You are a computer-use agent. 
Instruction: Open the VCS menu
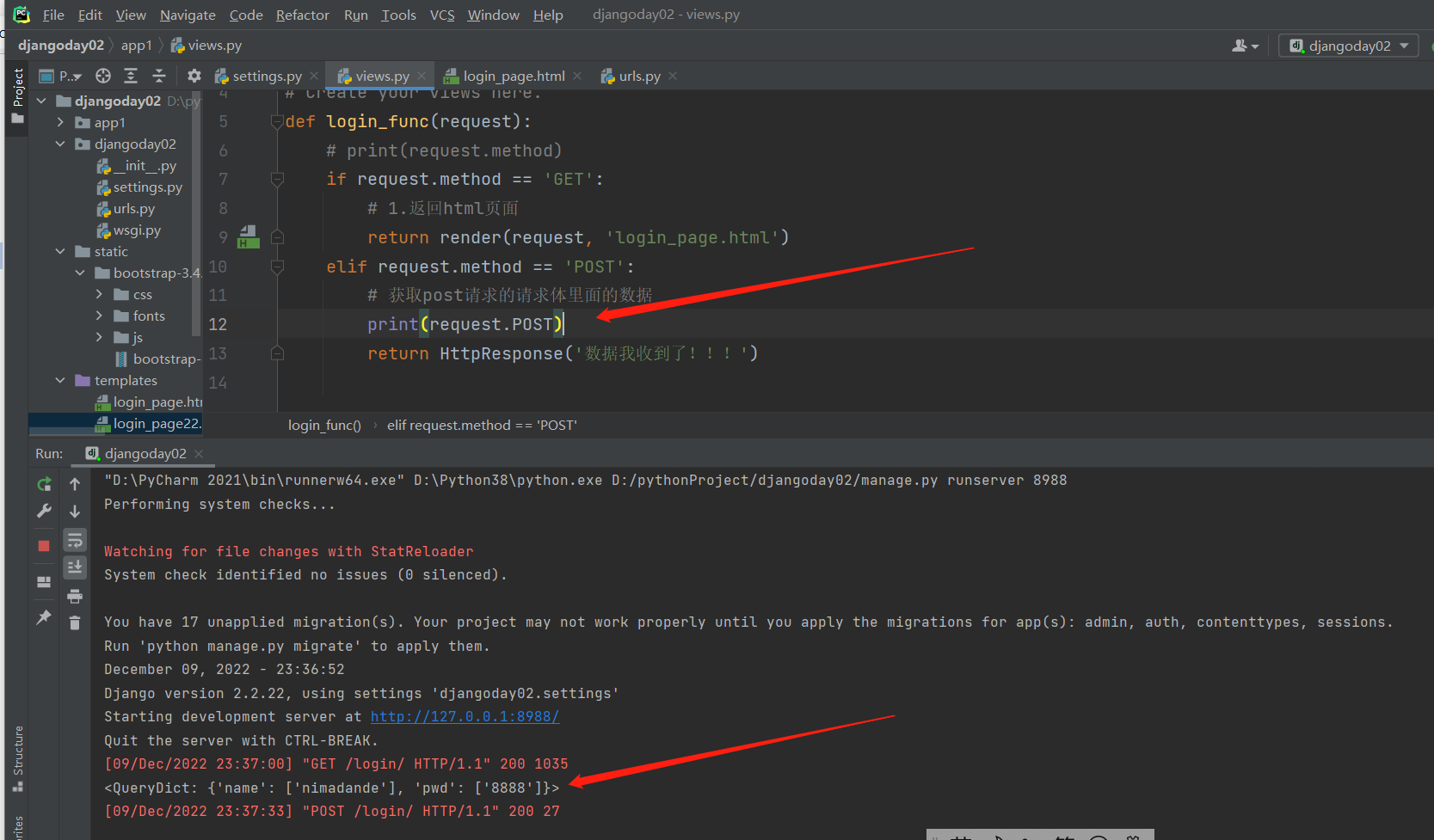tap(442, 15)
